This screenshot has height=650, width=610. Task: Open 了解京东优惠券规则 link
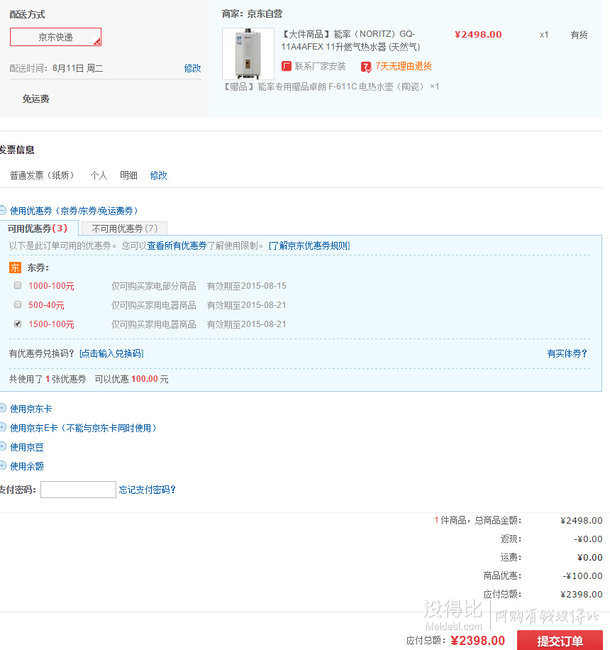309,246
